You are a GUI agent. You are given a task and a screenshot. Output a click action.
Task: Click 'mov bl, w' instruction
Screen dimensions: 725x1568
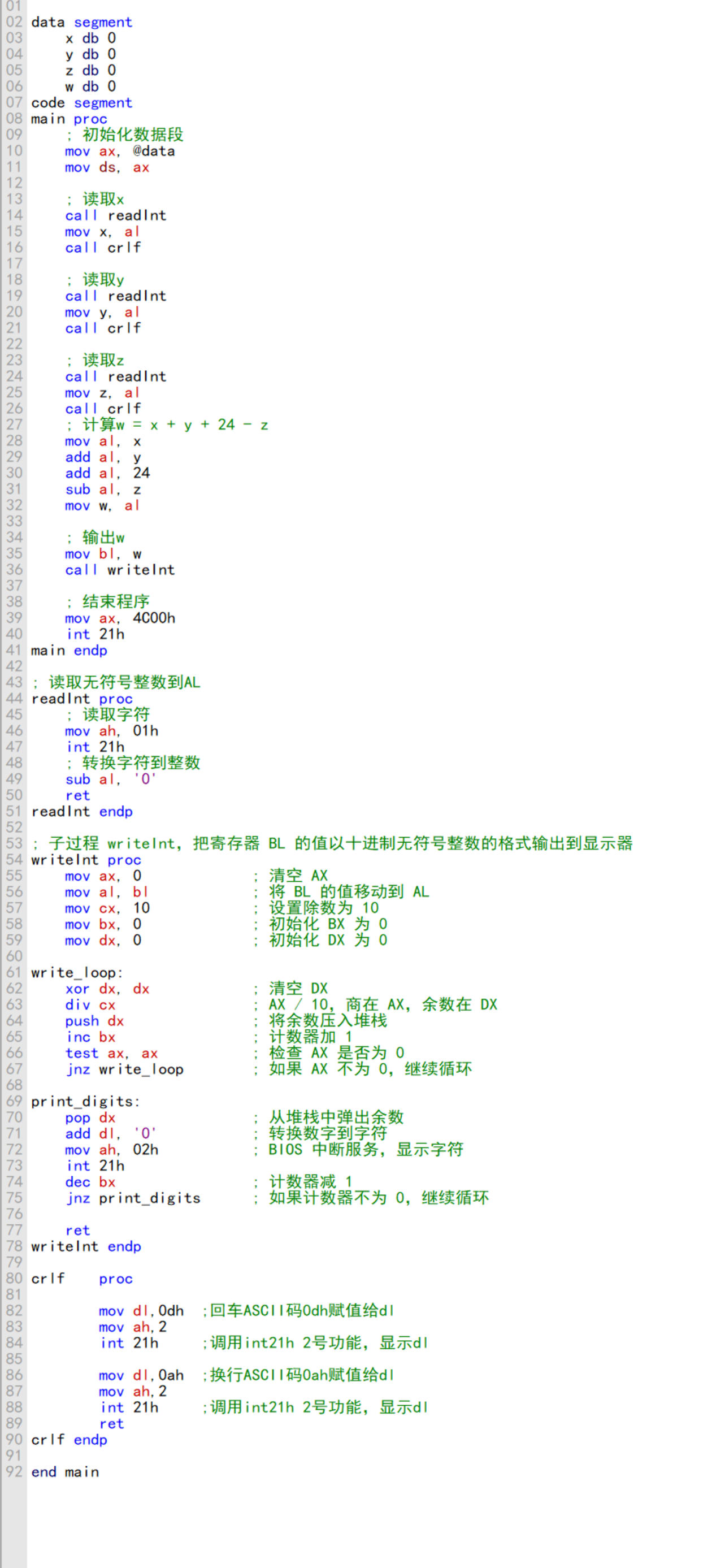click(103, 554)
